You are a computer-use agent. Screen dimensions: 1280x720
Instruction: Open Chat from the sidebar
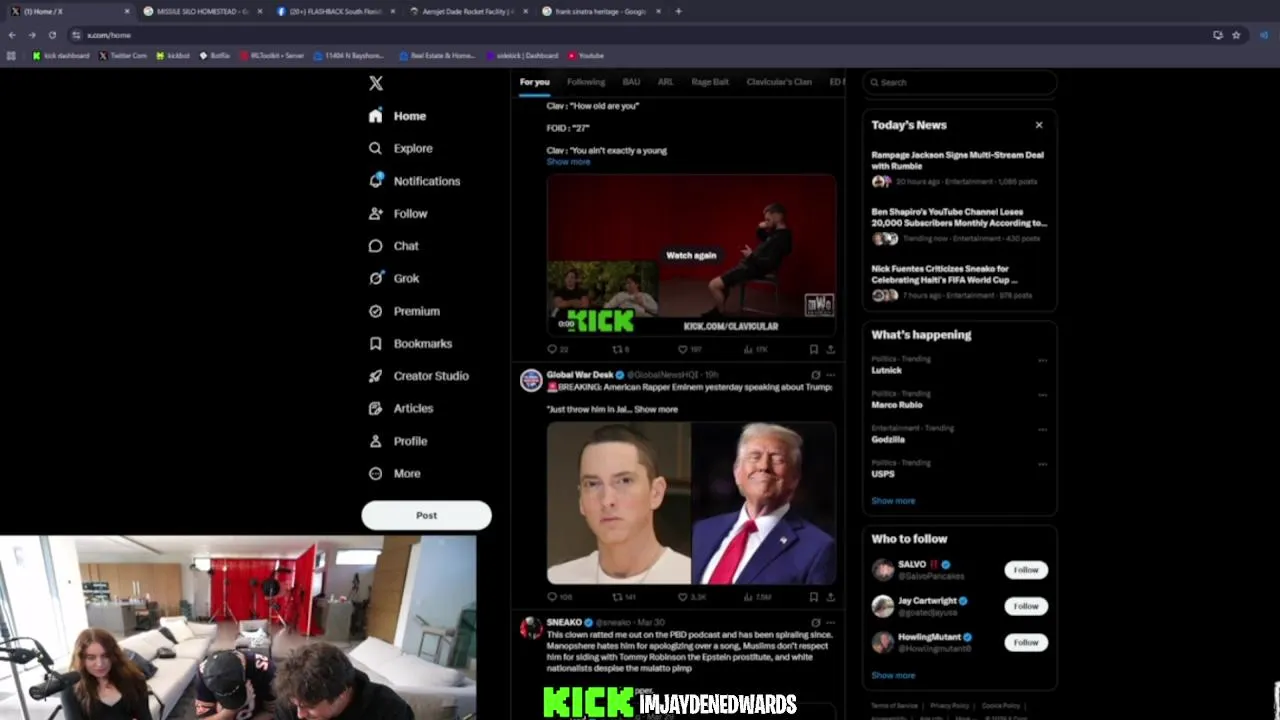tap(393, 246)
